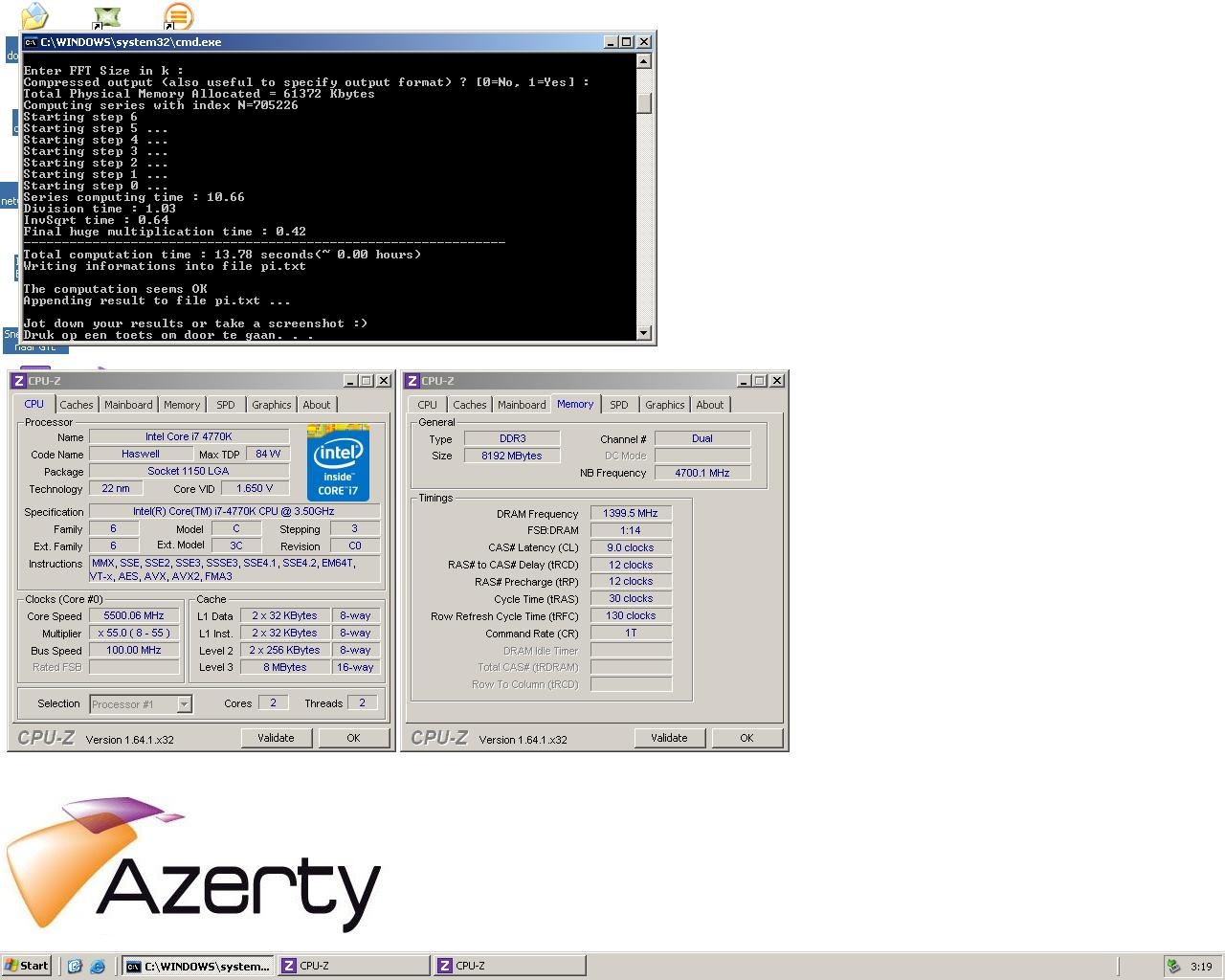Screen dimensions: 1225x980
Task: Click the cmd.exe title bar icon
Action: click(31, 42)
